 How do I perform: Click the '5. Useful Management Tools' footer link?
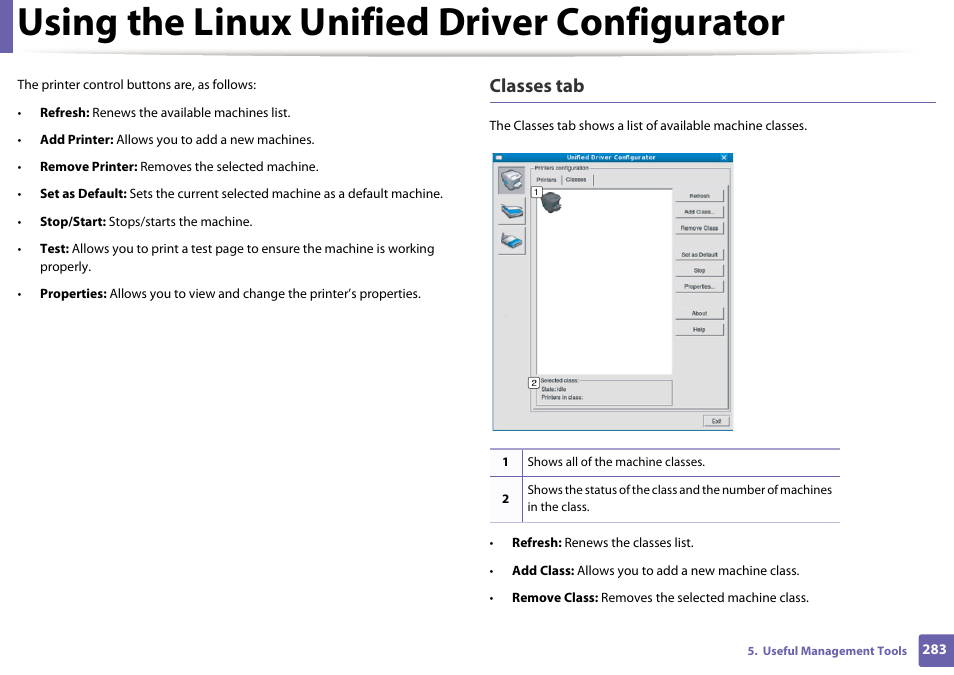point(827,651)
